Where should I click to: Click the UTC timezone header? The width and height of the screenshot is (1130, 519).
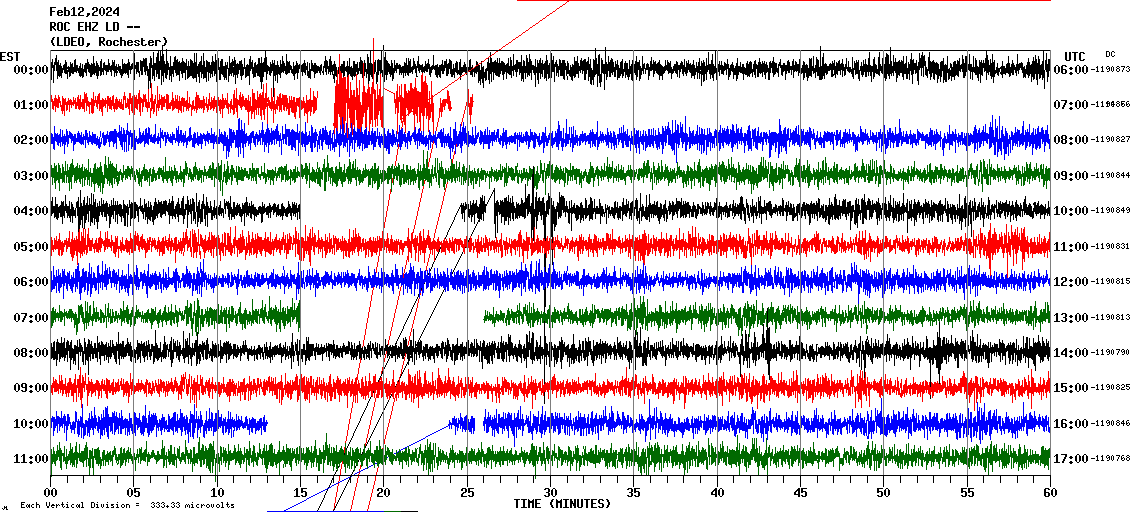tap(1075, 56)
